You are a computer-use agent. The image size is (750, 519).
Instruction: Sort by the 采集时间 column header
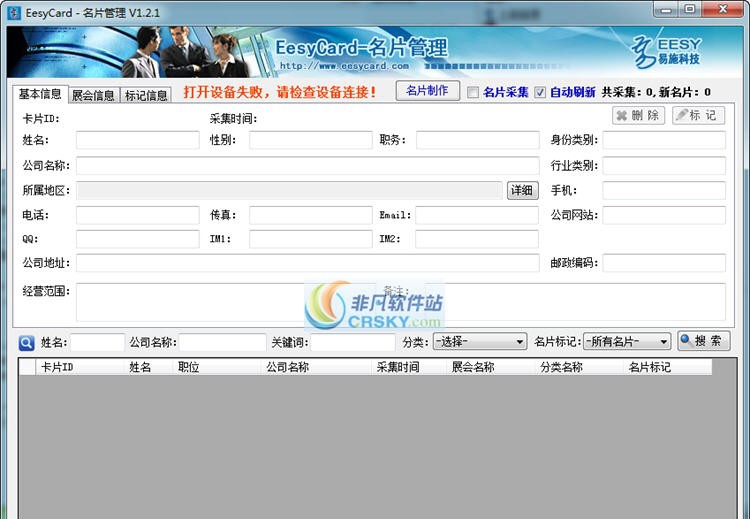point(409,367)
